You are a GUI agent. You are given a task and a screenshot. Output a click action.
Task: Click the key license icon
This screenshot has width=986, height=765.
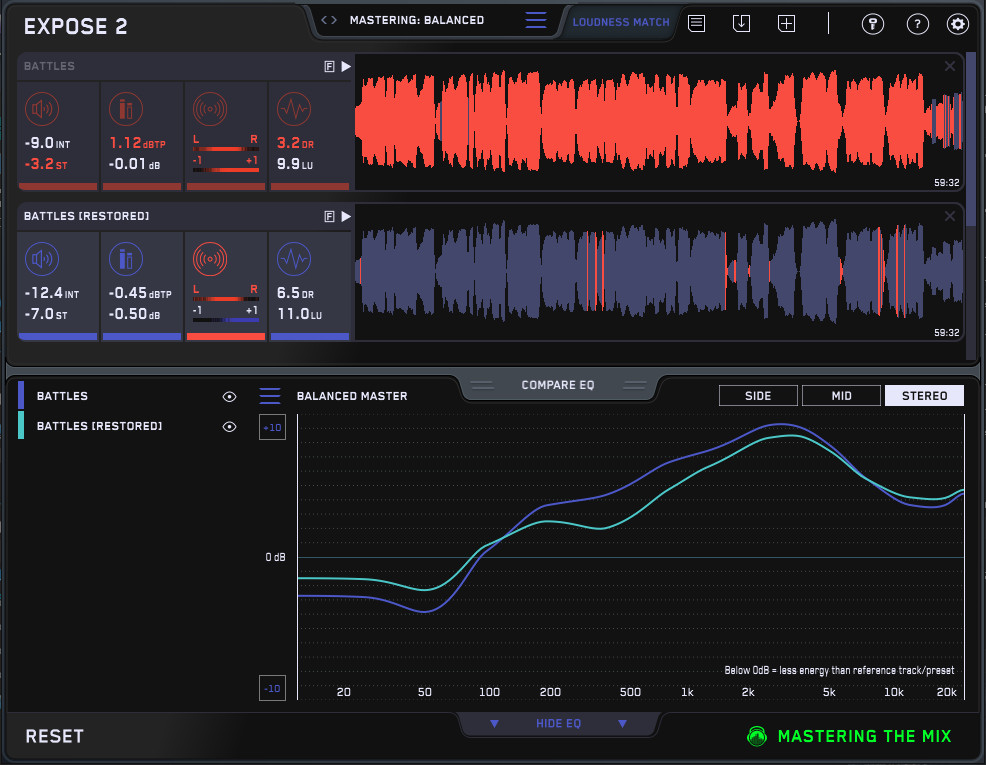point(871,24)
